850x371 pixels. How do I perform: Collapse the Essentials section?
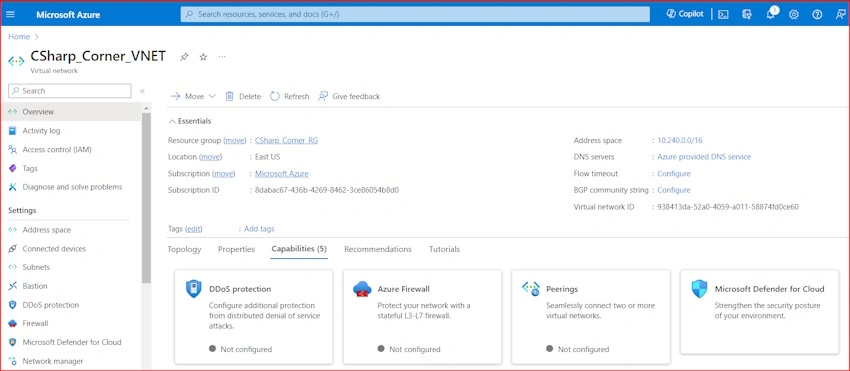point(190,121)
